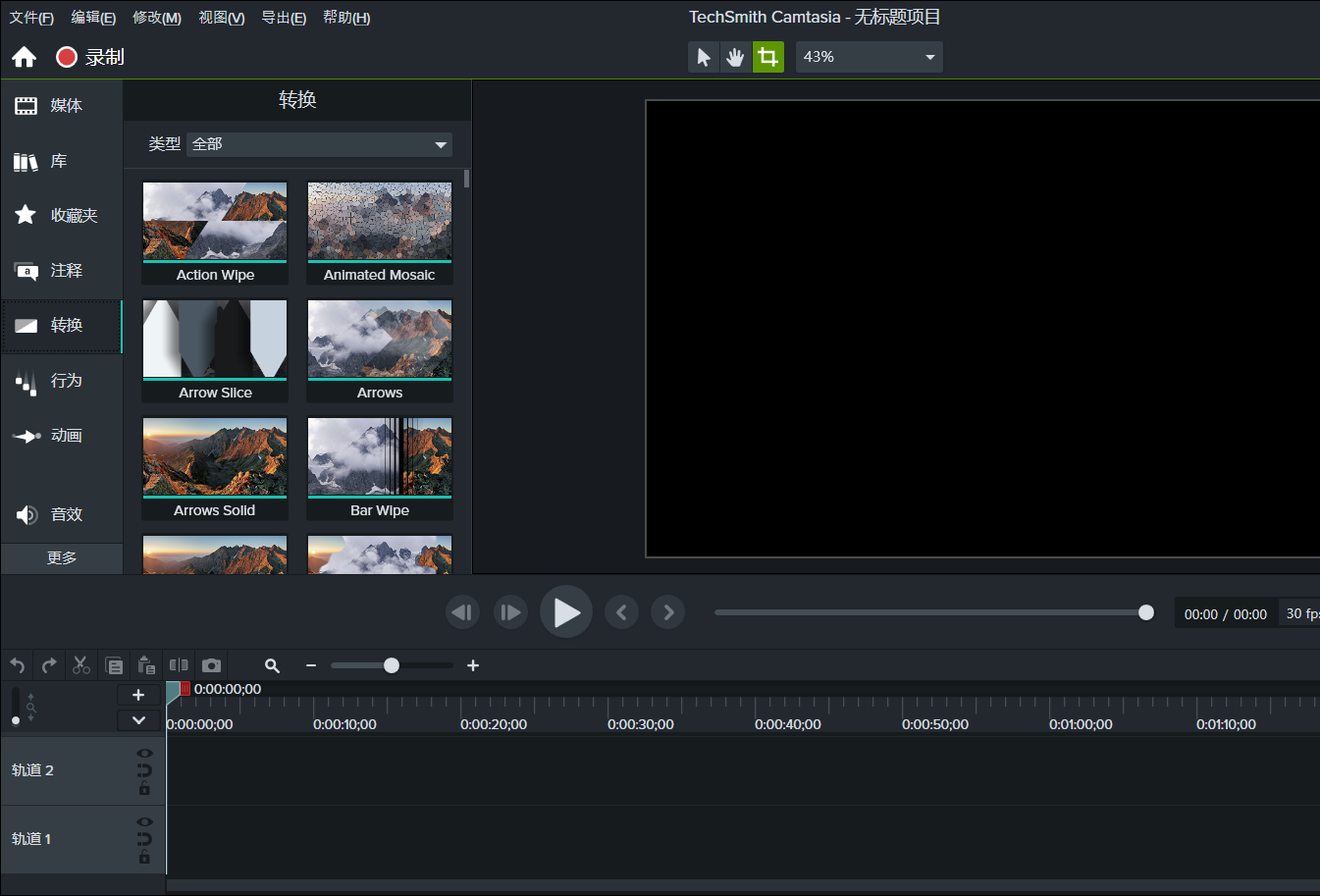Screen dimensions: 1320x896
Task: Select the 转换 transitions tab
Action: [x=62, y=326]
